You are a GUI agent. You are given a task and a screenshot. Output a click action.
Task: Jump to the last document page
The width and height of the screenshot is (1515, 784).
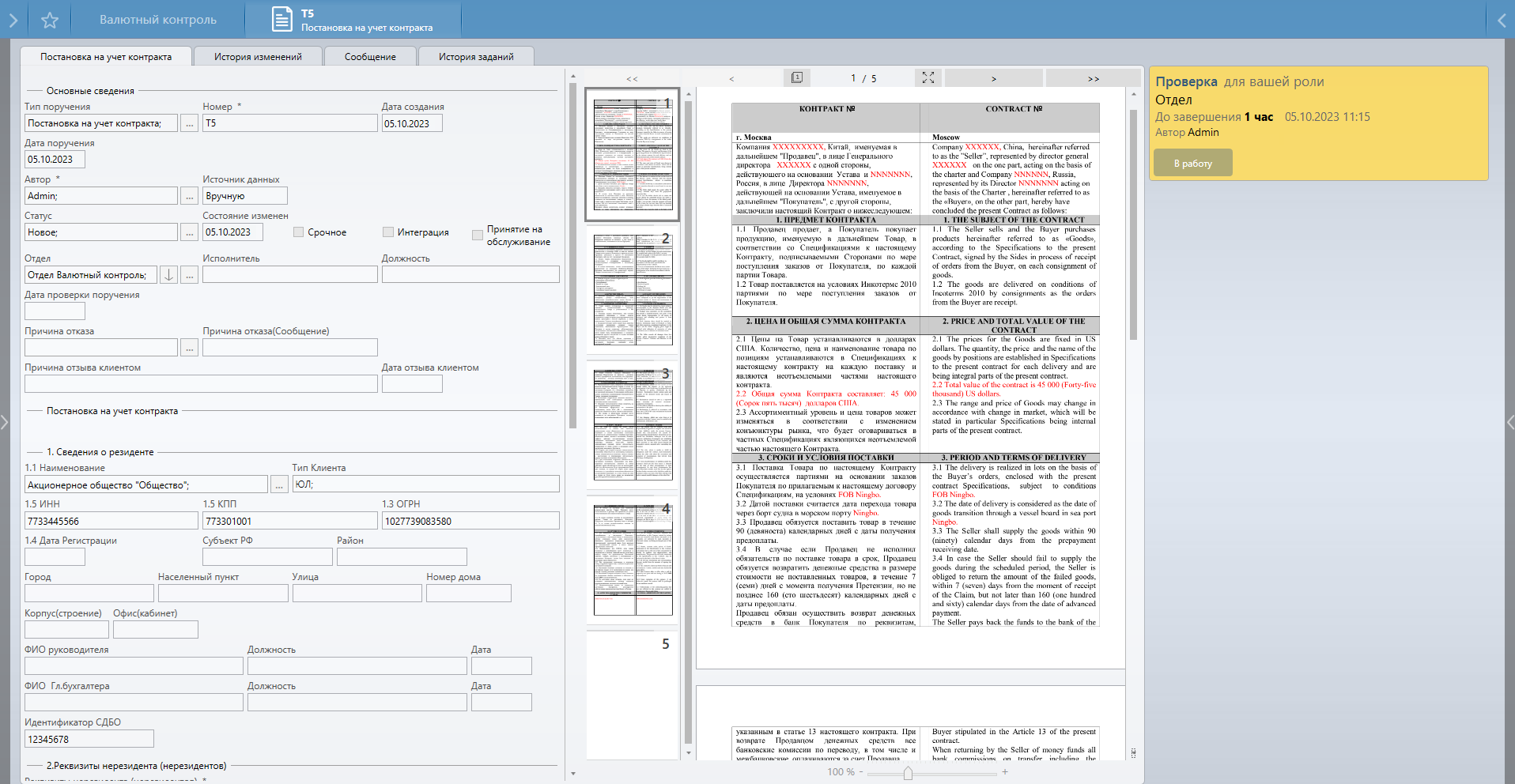coord(1093,78)
